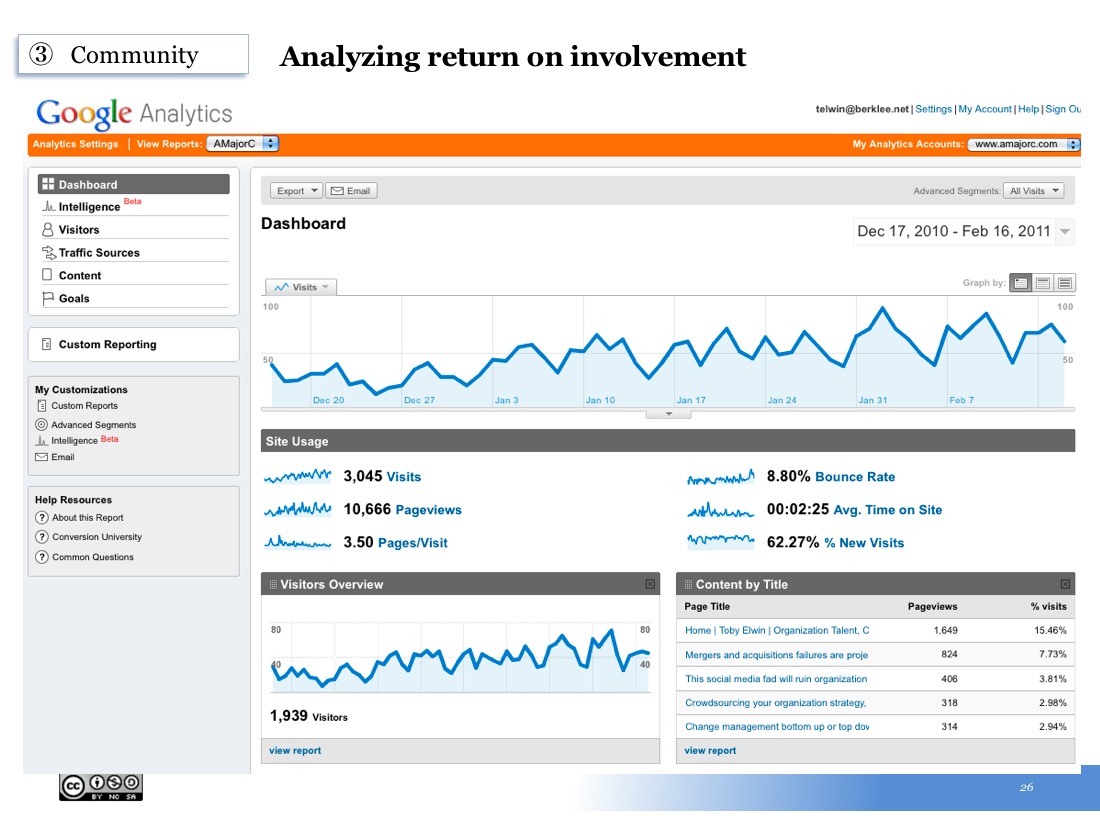The height and width of the screenshot is (825, 1100).
Task: Open the Settings link in header
Action: tap(933, 109)
